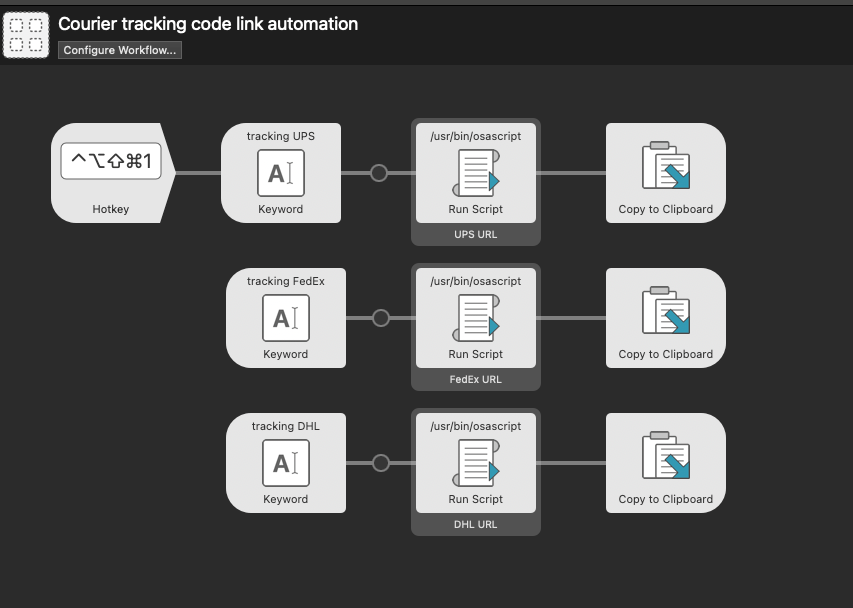Image resolution: width=853 pixels, height=608 pixels.
Task: Click the workflow title 'Courier tracking code link automation'
Action: pyautogui.click(x=208, y=24)
